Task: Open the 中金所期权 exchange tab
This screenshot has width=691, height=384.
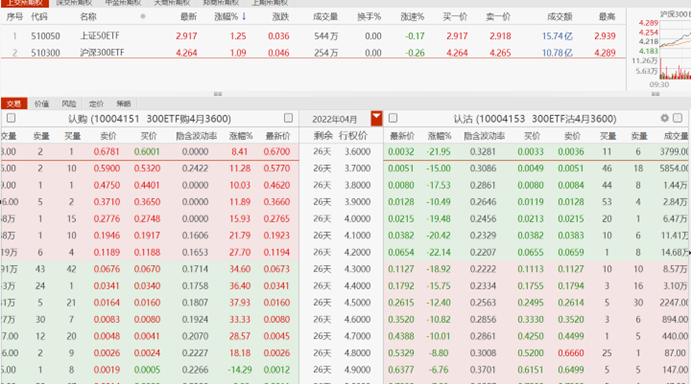Action: click(123, 3)
